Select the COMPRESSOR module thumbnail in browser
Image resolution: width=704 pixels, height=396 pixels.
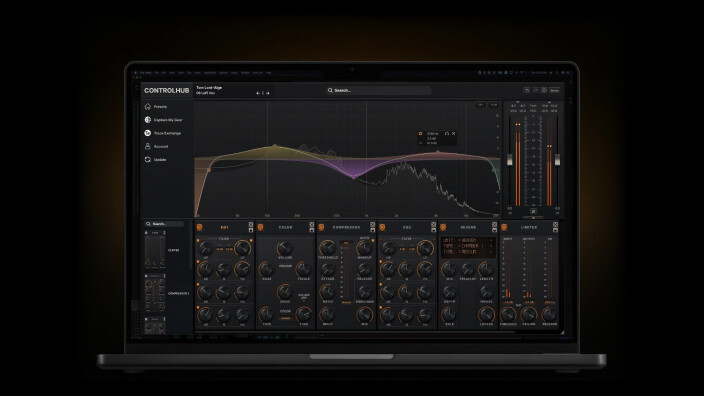click(x=155, y=293)
